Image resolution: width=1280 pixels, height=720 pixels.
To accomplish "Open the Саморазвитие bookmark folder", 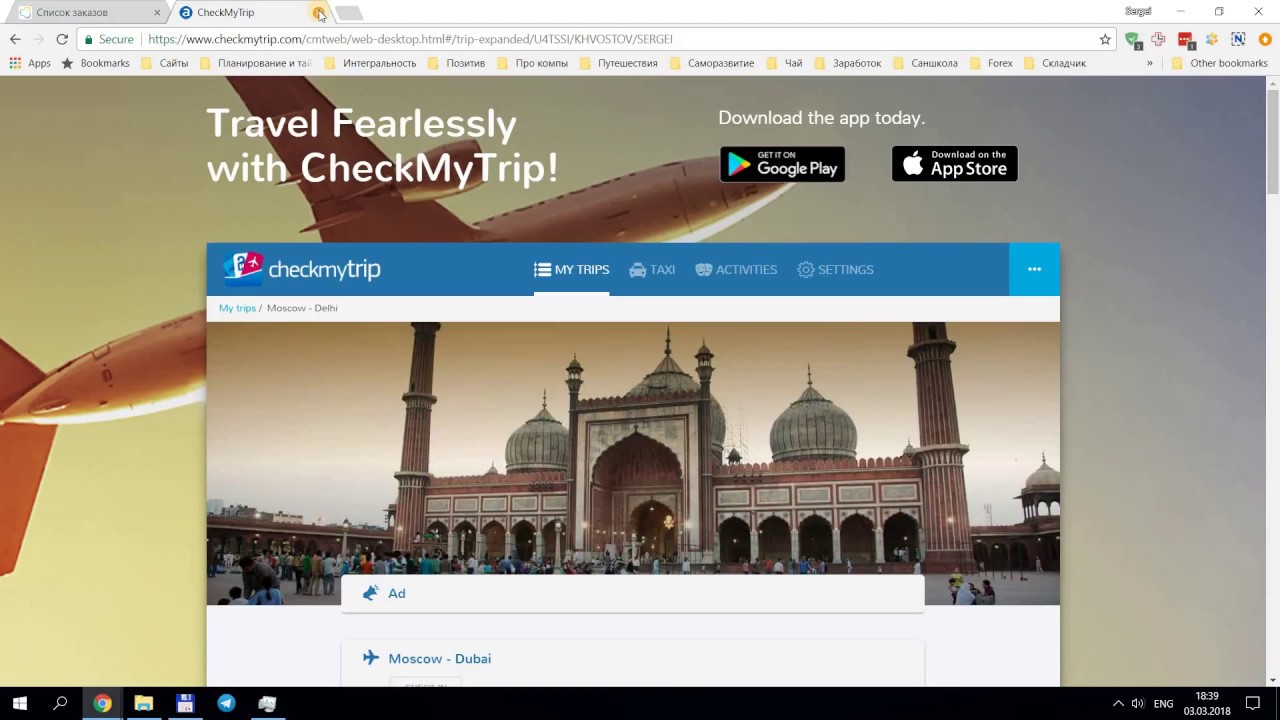I will 712,63.
